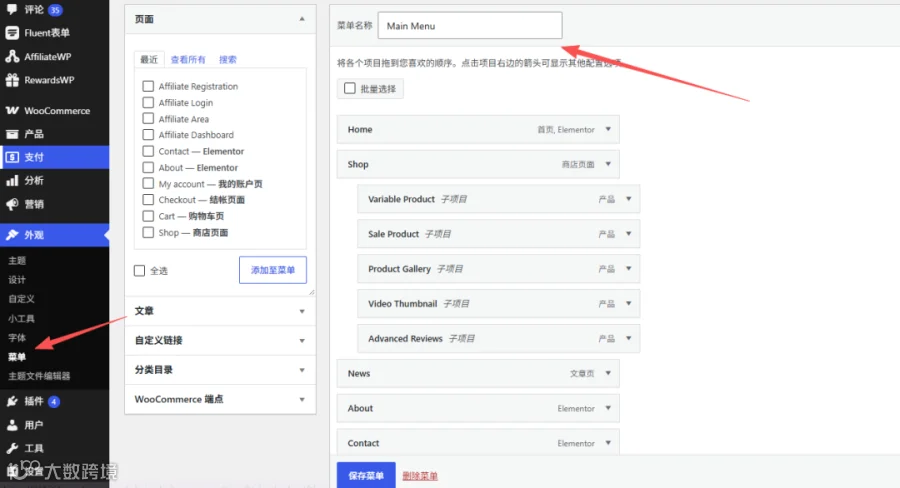Click Add to Menu (添加至菜单) button
The image size is (900, 488).
(x=273, y=270)
